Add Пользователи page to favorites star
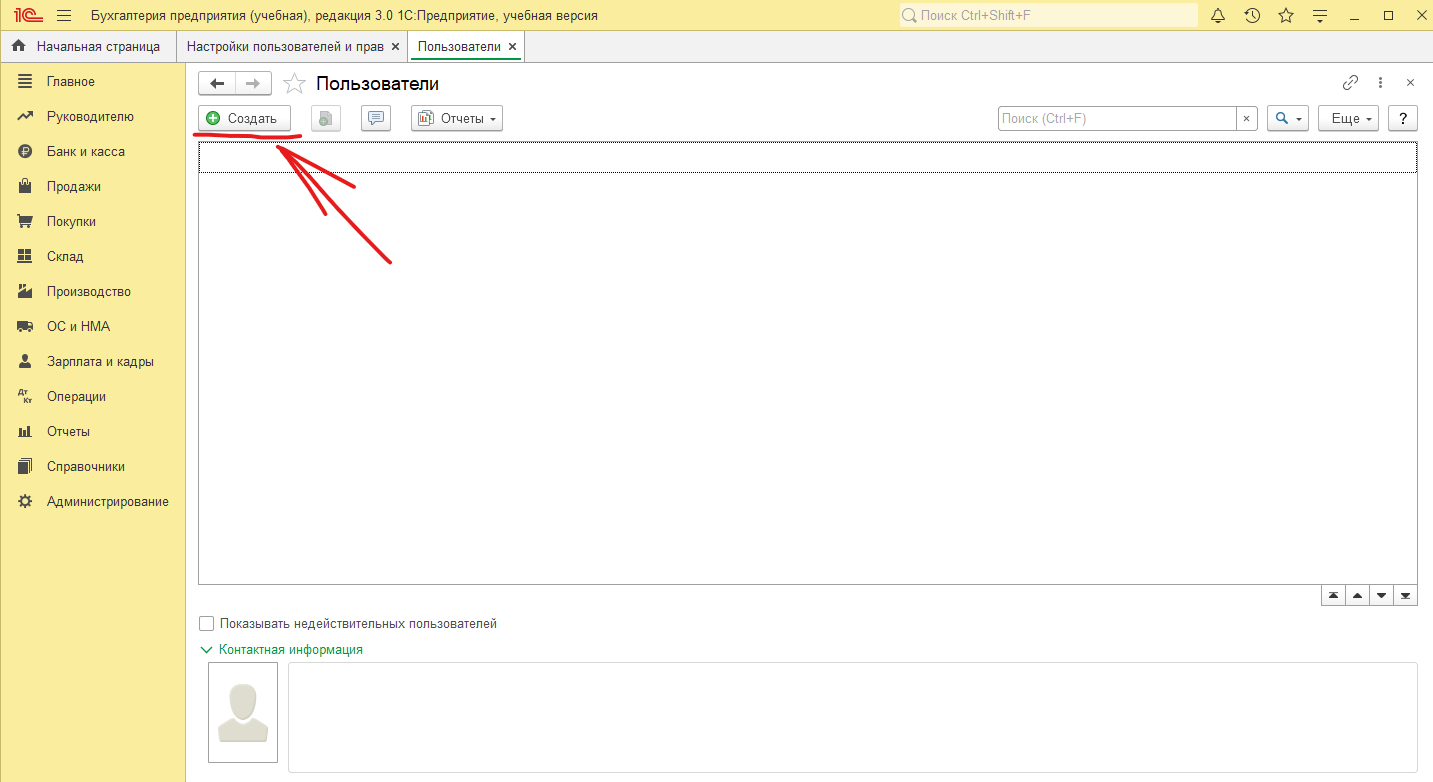This screenshot has width=1433, height=782. pos(294,84)
